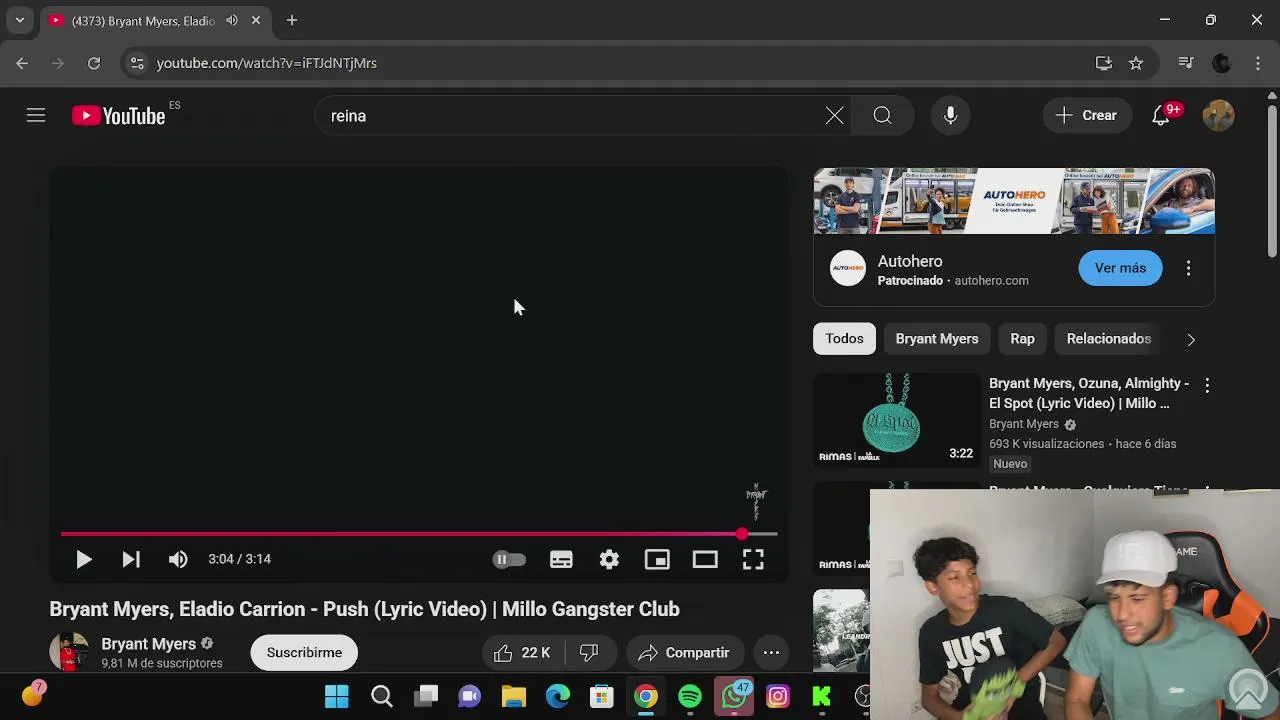Like the video, 22 K thumbs up
This screenshot has width=1280, height=720.
[522, 653]
